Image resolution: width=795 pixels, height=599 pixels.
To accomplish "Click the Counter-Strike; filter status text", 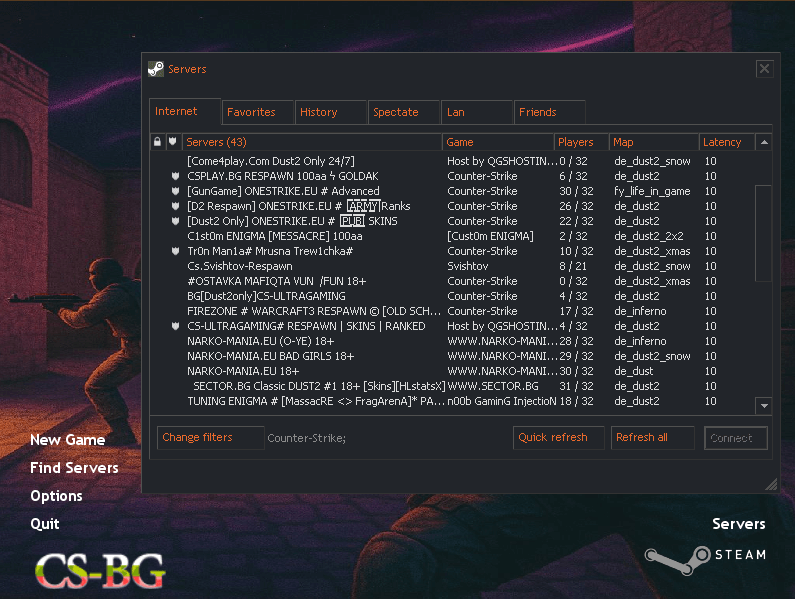I will point(307,438).
